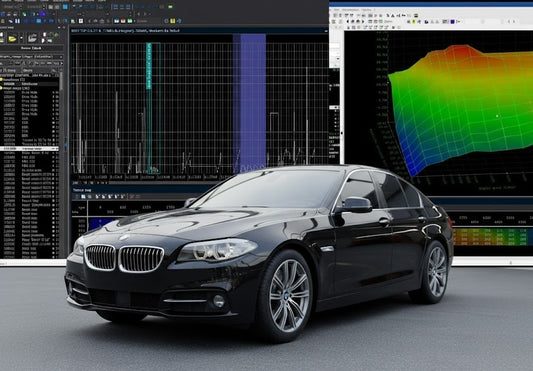Screen dimensions: 533x371
Task: Click the dark blue square icon in right window toolbar
Action: pyautogui.click(x=452, y=22)
